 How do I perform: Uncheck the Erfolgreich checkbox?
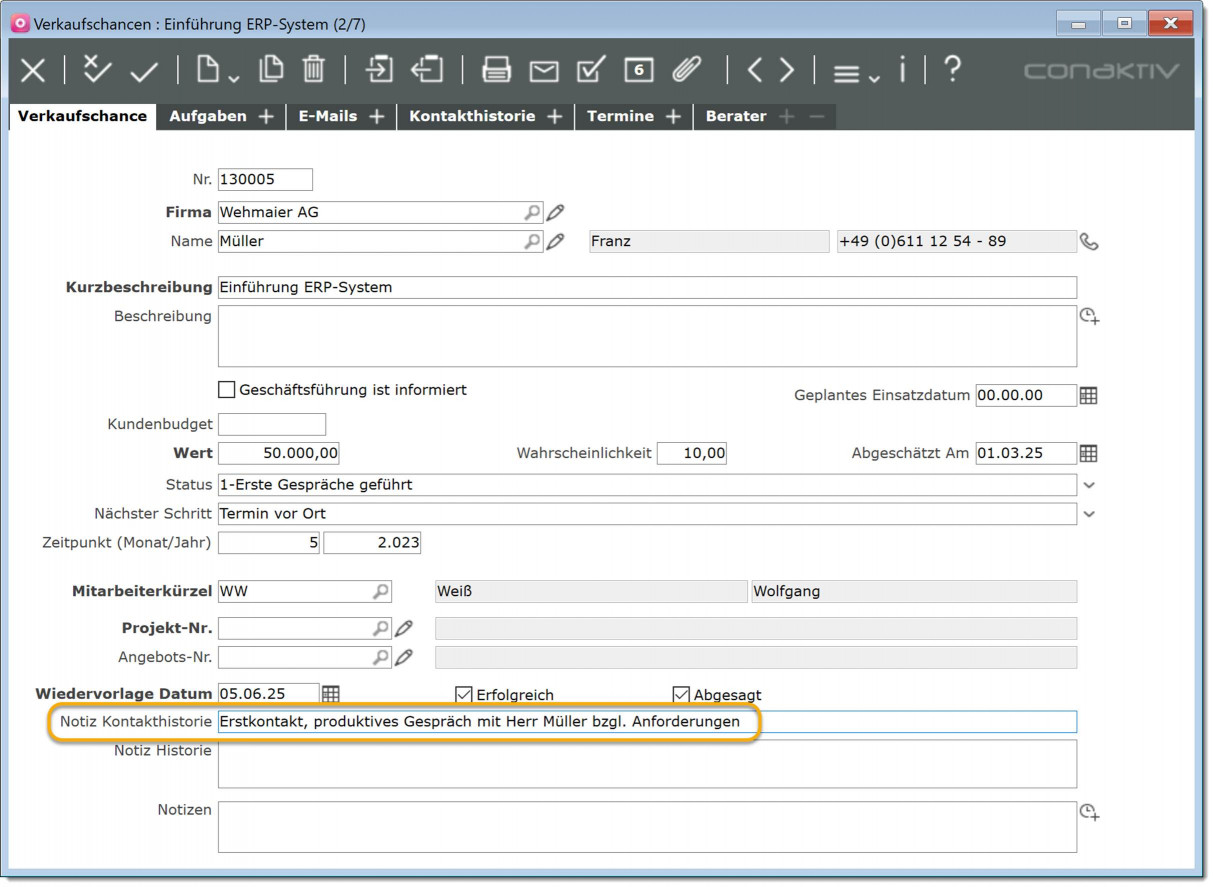coord(463,694)
